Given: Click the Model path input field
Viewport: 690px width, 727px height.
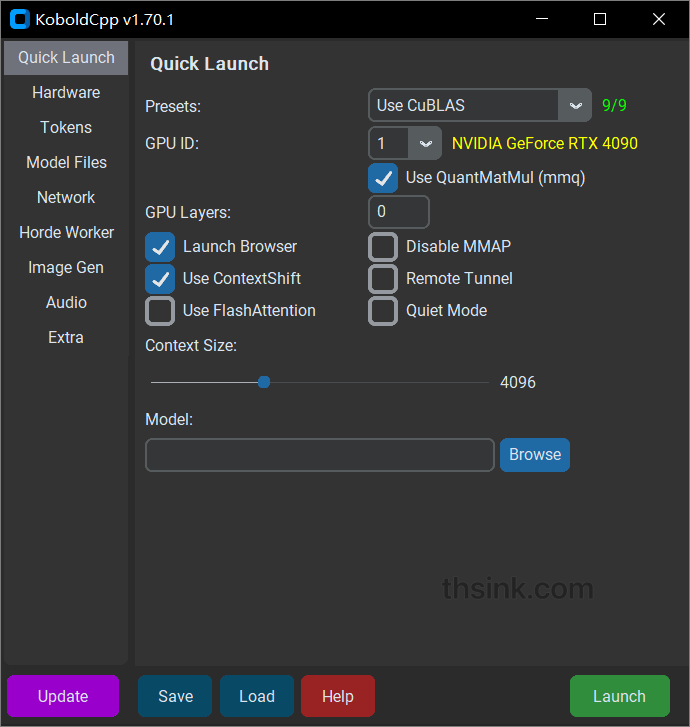Looking at the screenshot, I should (320, 455).
